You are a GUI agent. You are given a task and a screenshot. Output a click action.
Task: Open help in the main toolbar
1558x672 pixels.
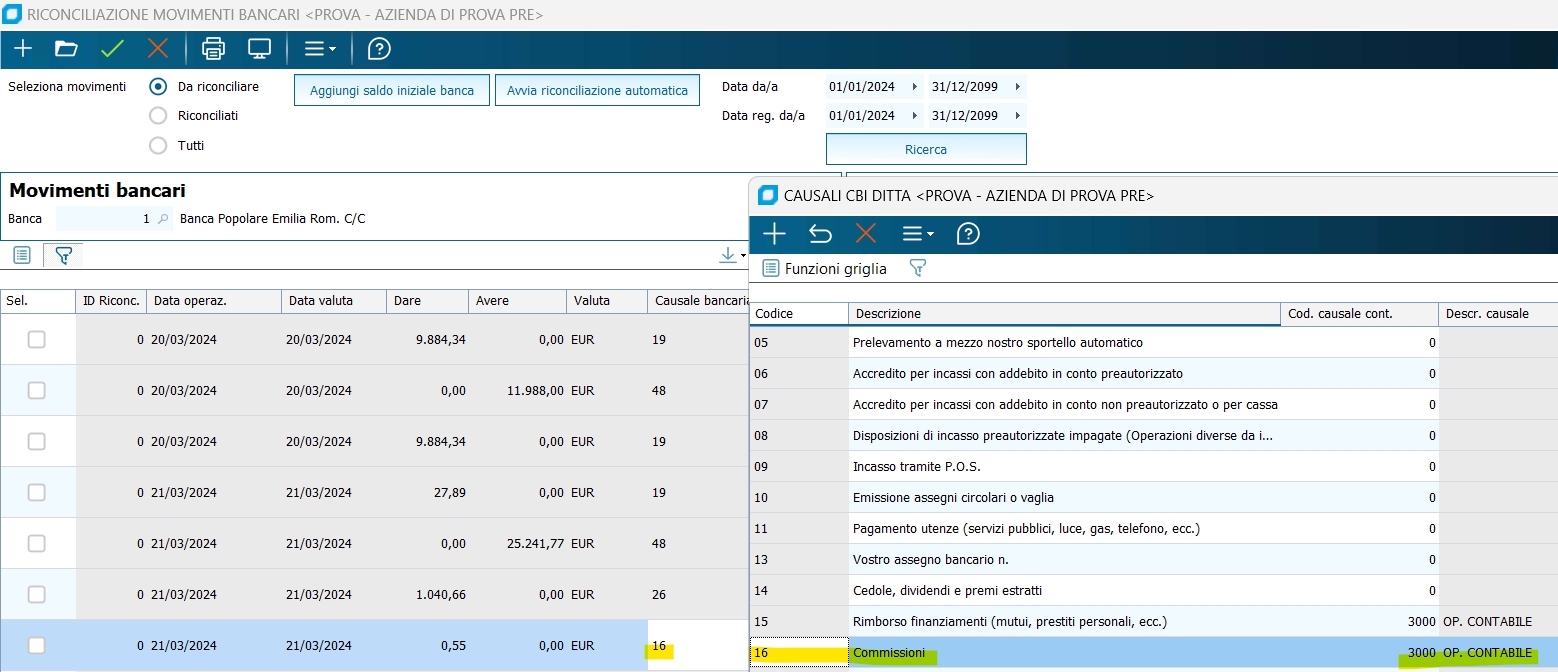[379, 49]
